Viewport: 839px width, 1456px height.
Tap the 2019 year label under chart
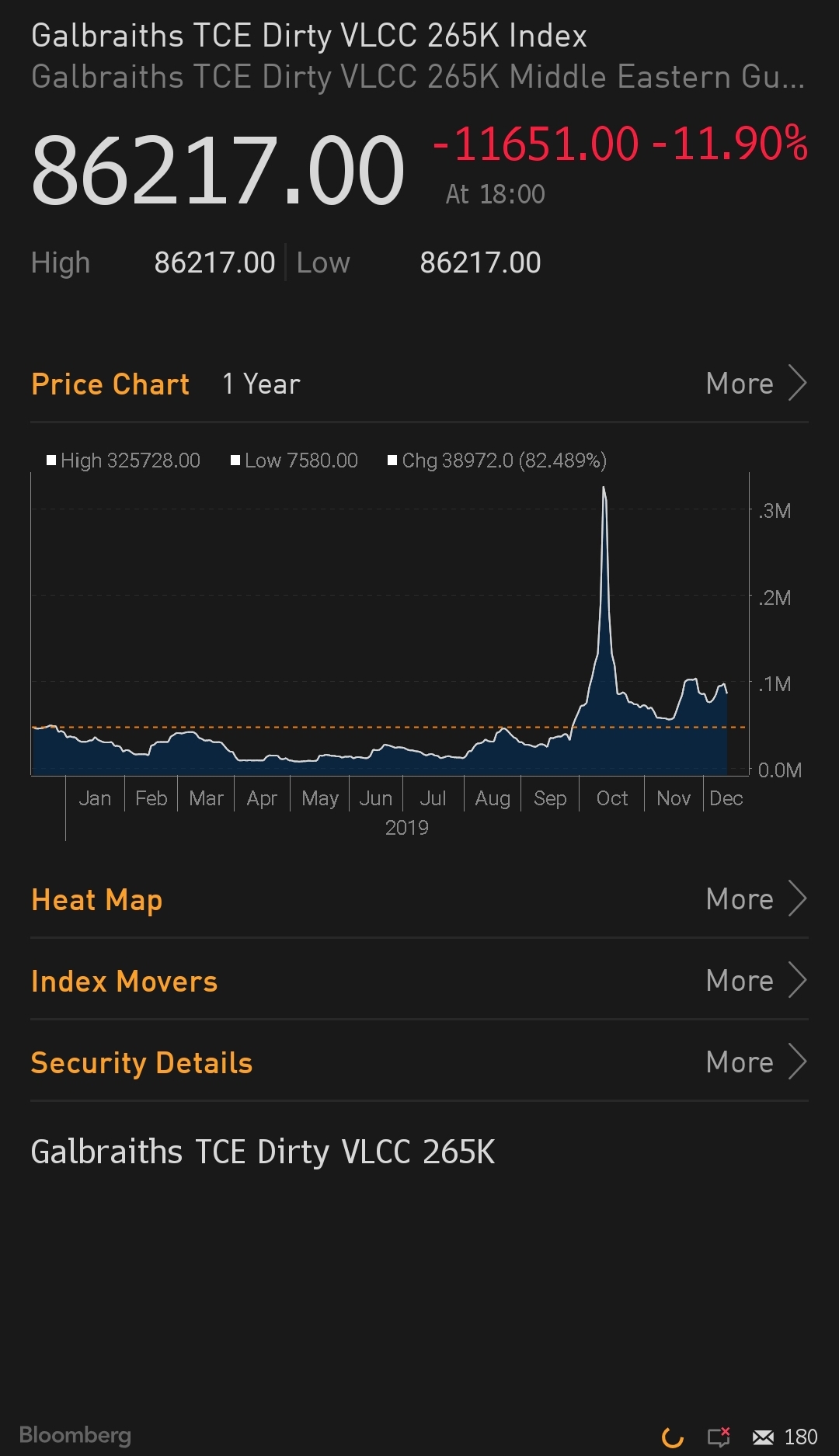coord(407,828)
